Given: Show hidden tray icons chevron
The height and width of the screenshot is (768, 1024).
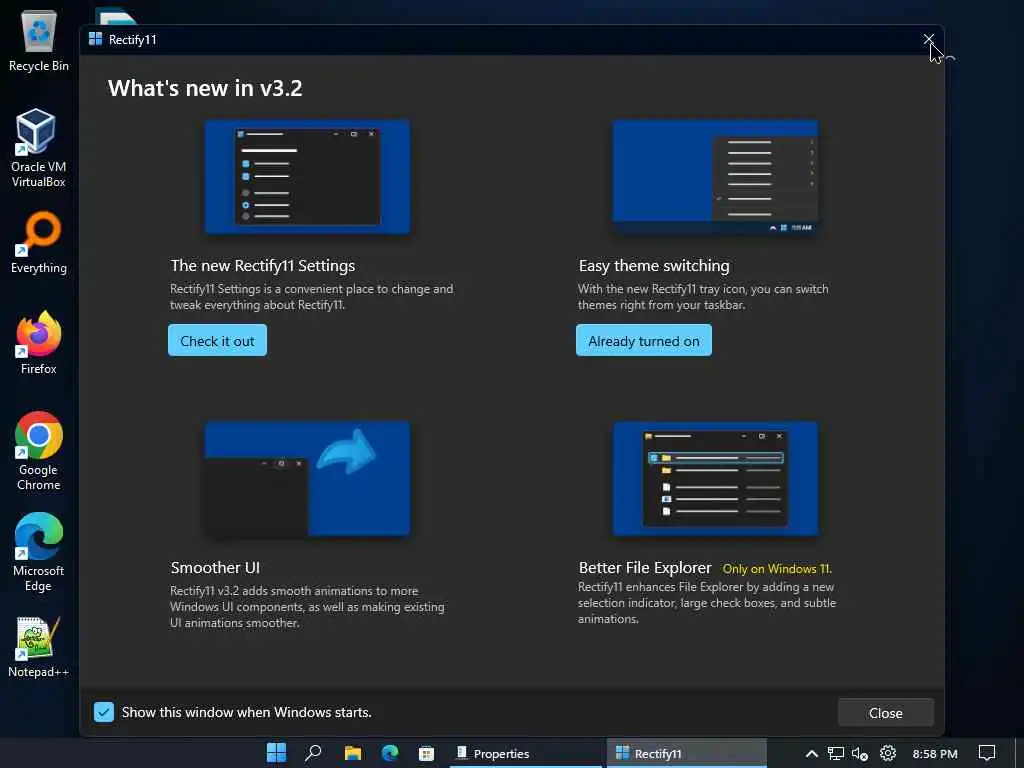Looking at the screenshot, I should tap(812, 754).
